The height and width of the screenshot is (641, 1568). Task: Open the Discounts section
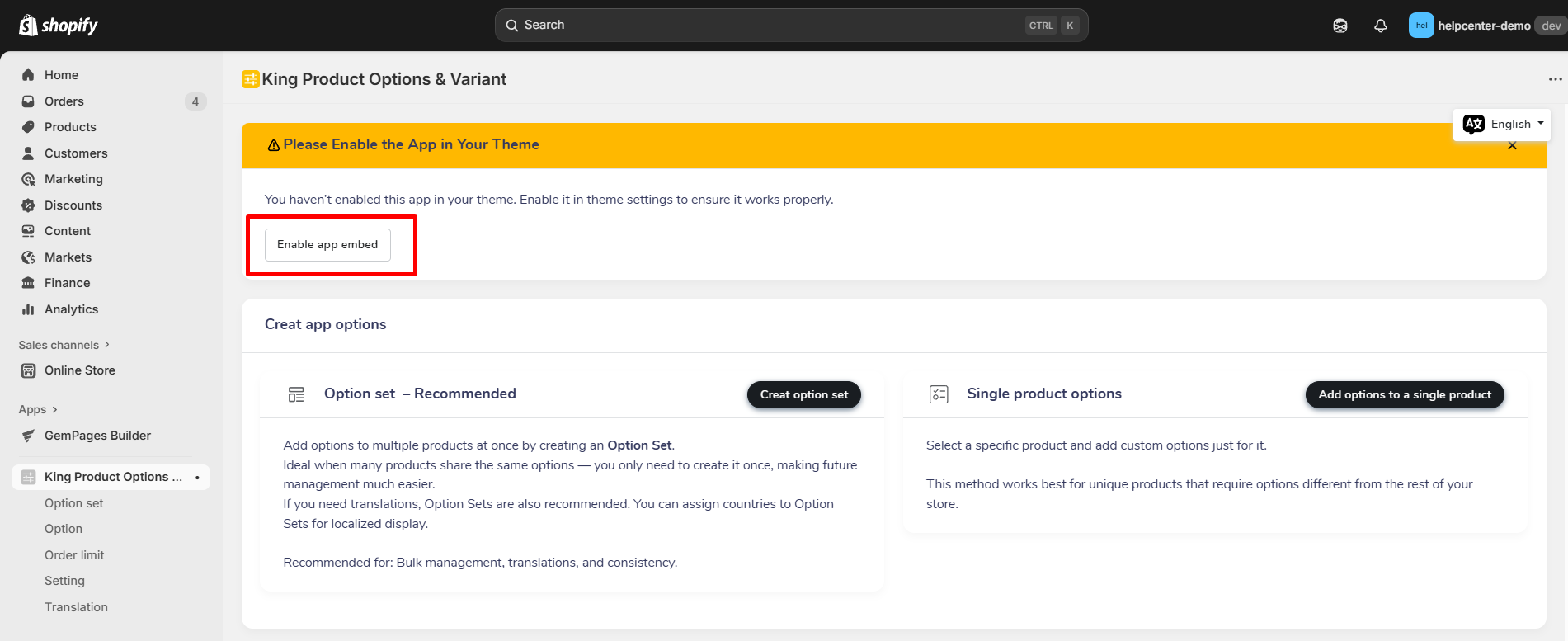tap(73, 205)
